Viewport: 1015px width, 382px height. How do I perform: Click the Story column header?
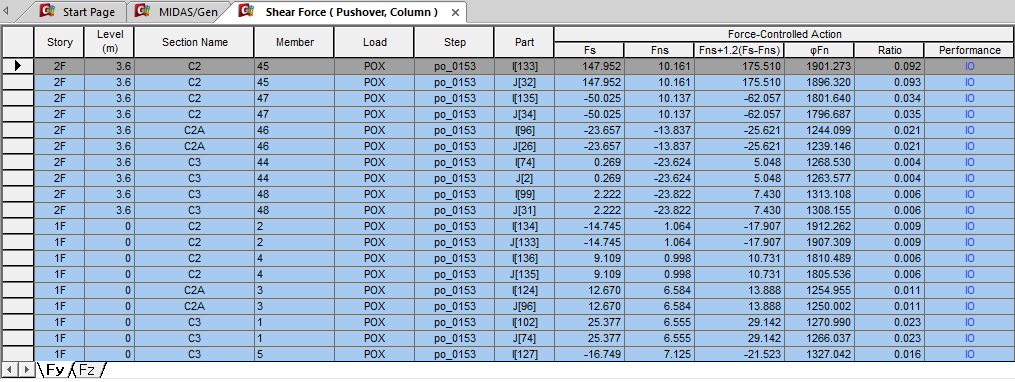tap(60, 42)
